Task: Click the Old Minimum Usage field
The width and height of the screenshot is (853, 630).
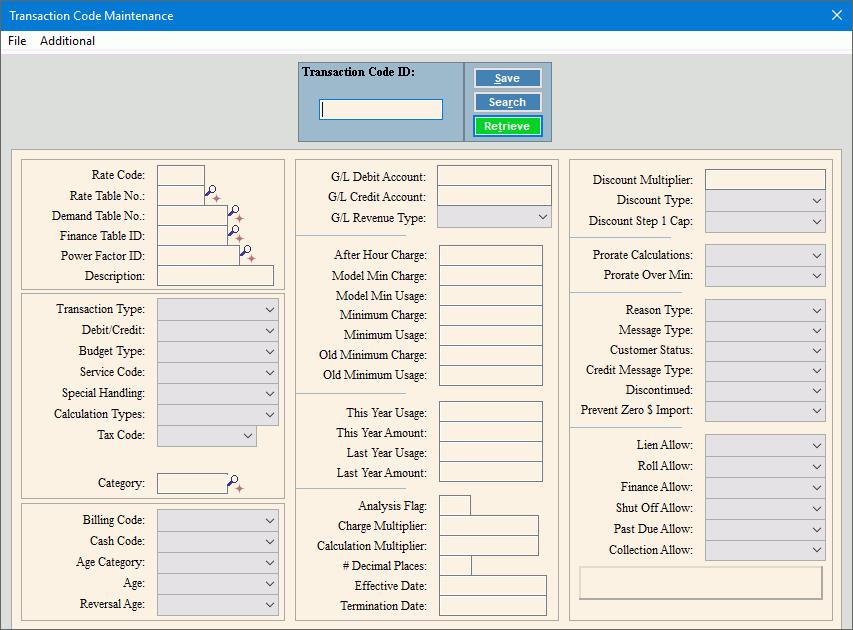Action: coord(491,375)
